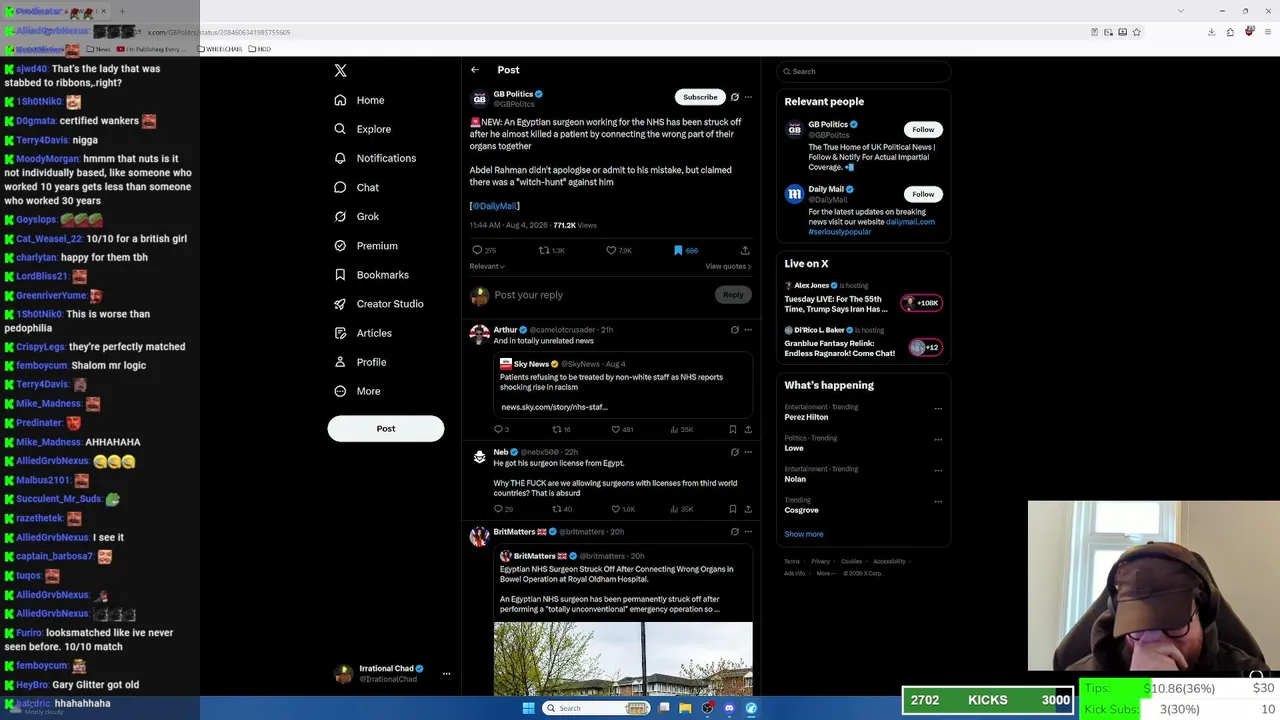The width and height of the screenshot is (1280, 720).
Task: Share Neb's reply
Action: pos(748,509)
